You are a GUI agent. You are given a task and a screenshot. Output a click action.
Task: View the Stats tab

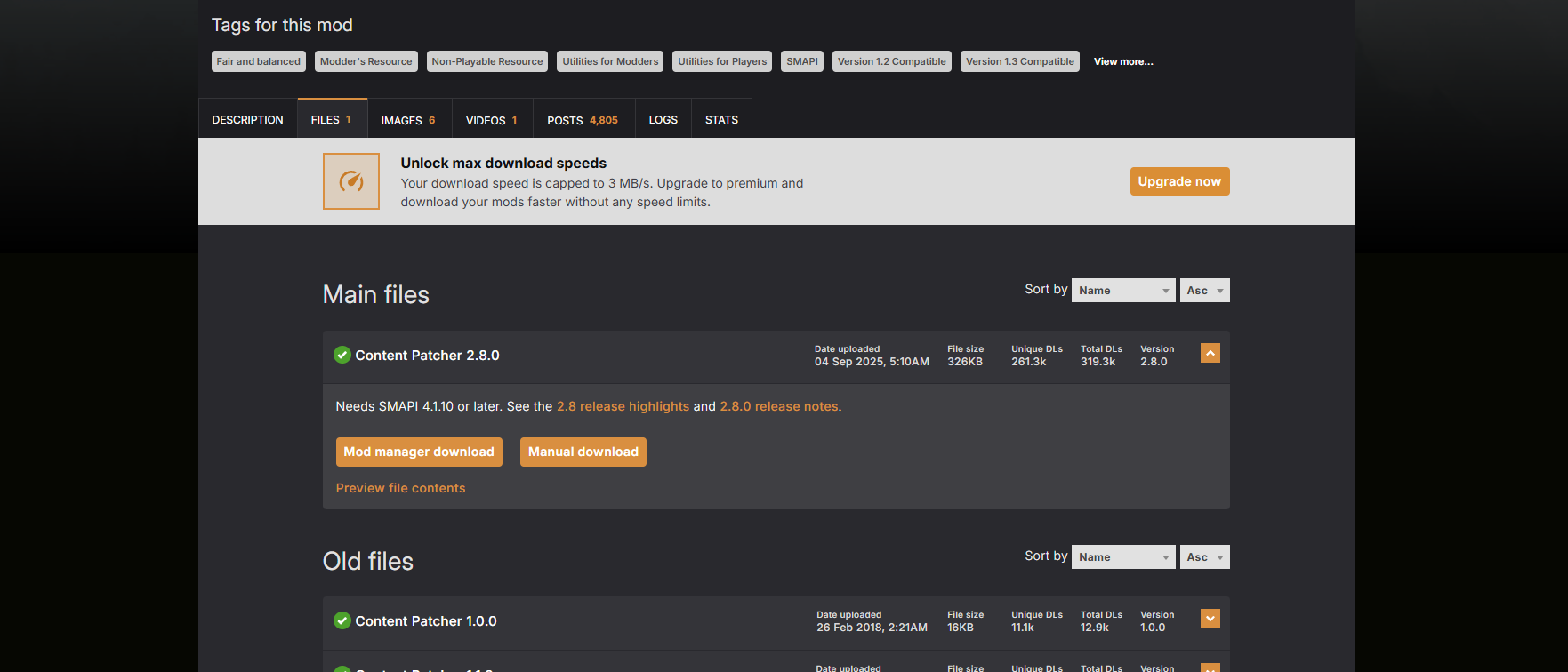[721, 119]
